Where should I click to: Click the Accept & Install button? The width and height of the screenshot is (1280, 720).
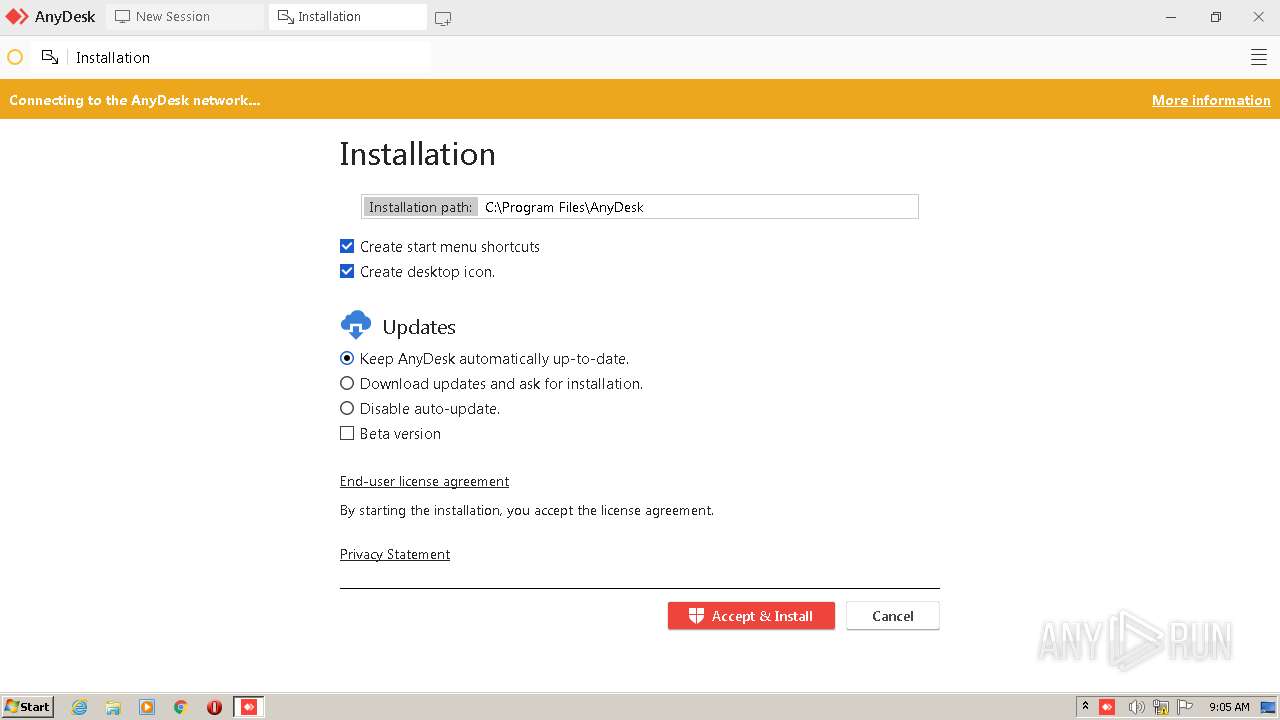[751, 616]
